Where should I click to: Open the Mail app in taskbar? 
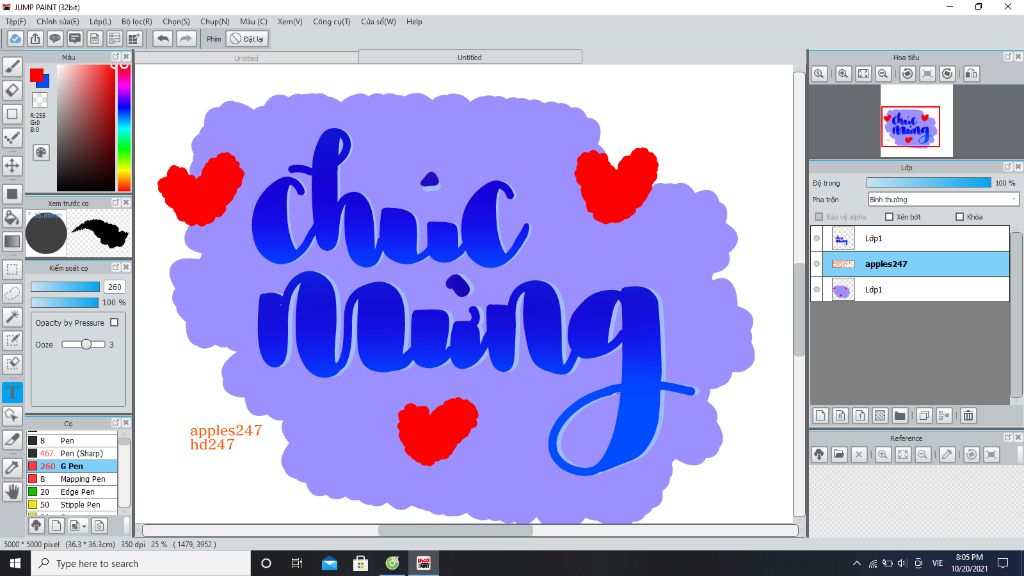[x=329, y=563]
